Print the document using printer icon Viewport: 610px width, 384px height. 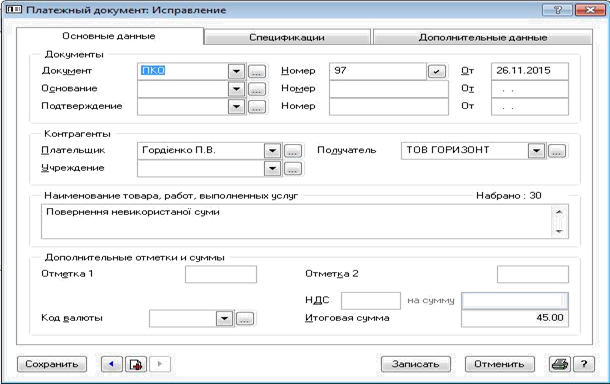560,365
